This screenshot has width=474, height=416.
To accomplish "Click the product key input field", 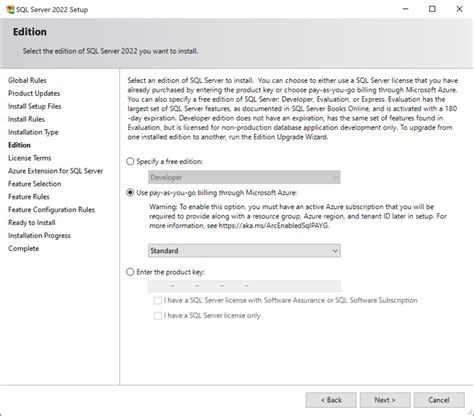I will (x=244, y=286).
